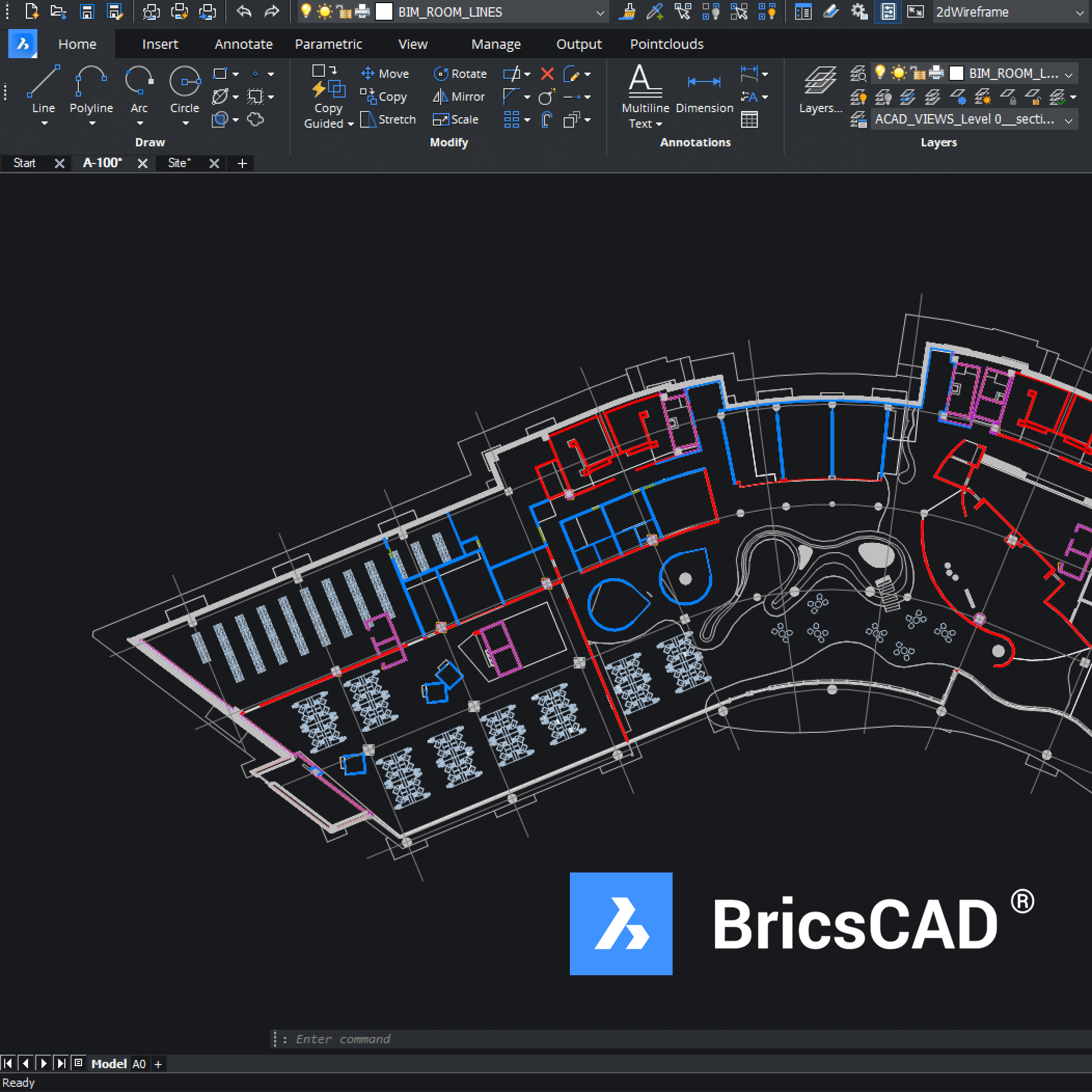The image size is (1092, 1092).
Task: Switch to the Site* document tab
Action: [x=179, y=163]
